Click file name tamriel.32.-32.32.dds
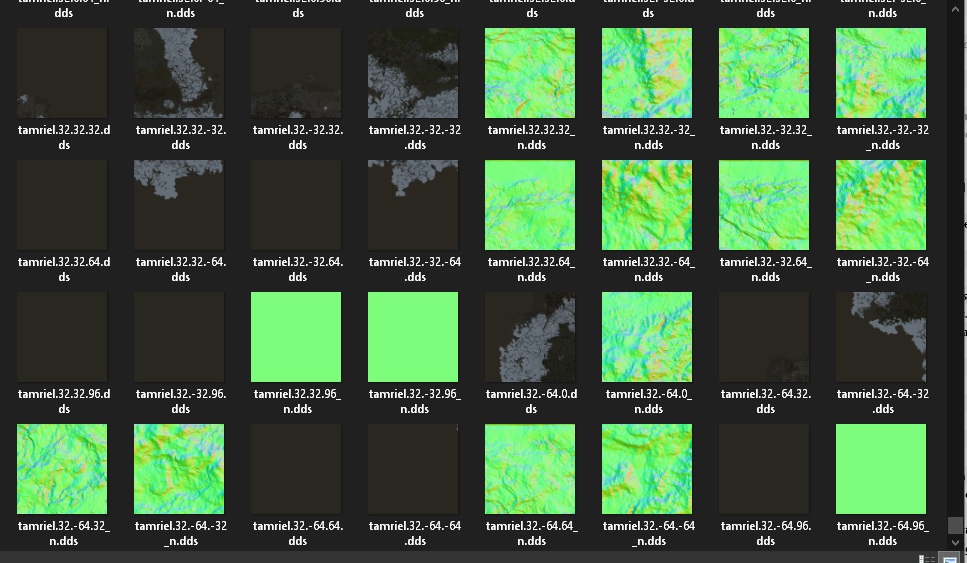Screen dimensions: 967x563 (297, 138)
